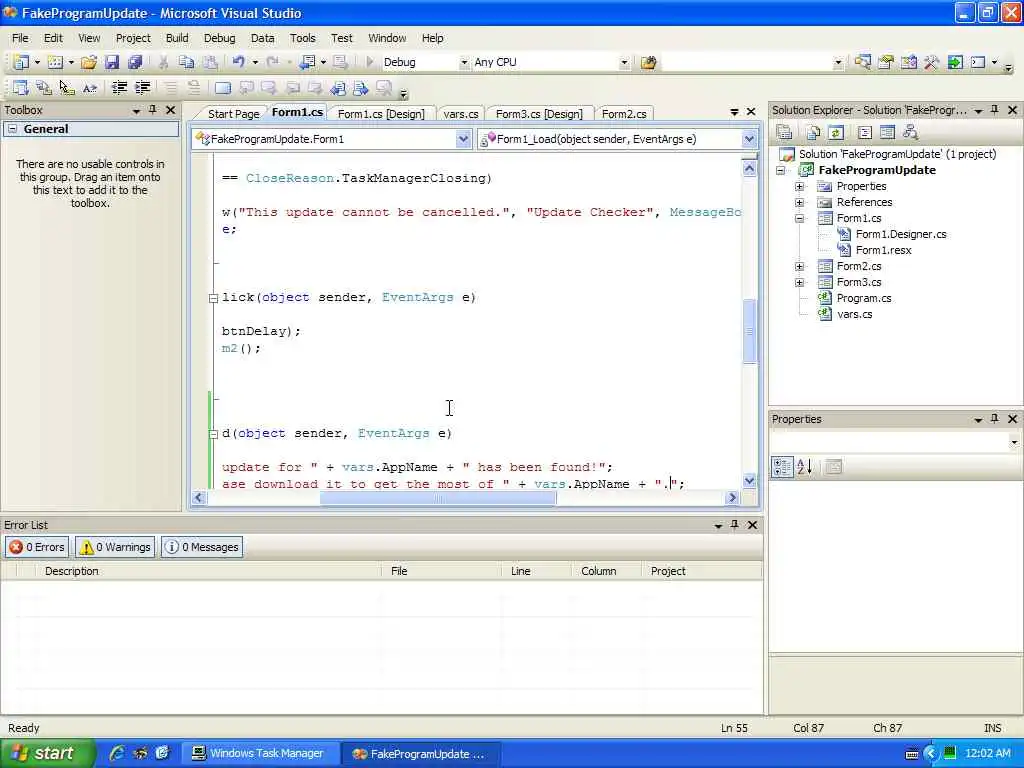
Task: Open the FakeProgramUpdate.Form1 class dropdown
Action: pos(463,138)
